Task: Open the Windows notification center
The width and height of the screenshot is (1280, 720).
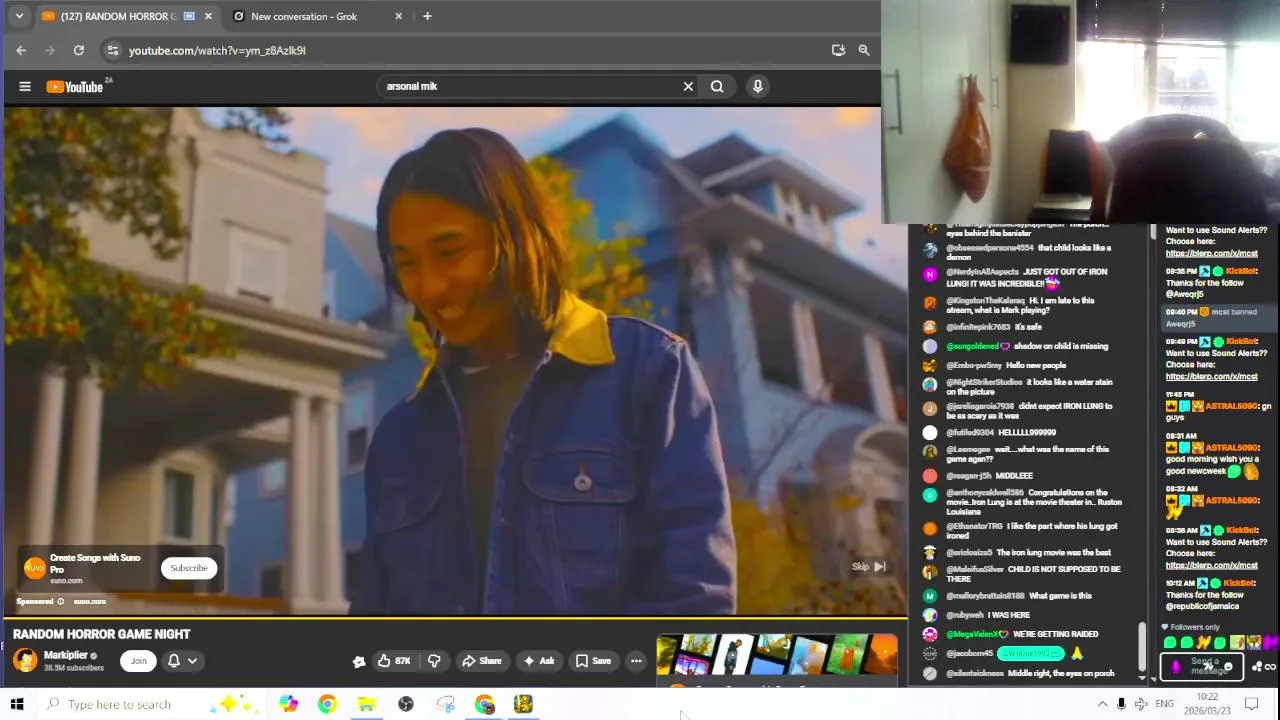Action: click(x=1250, y=704)
